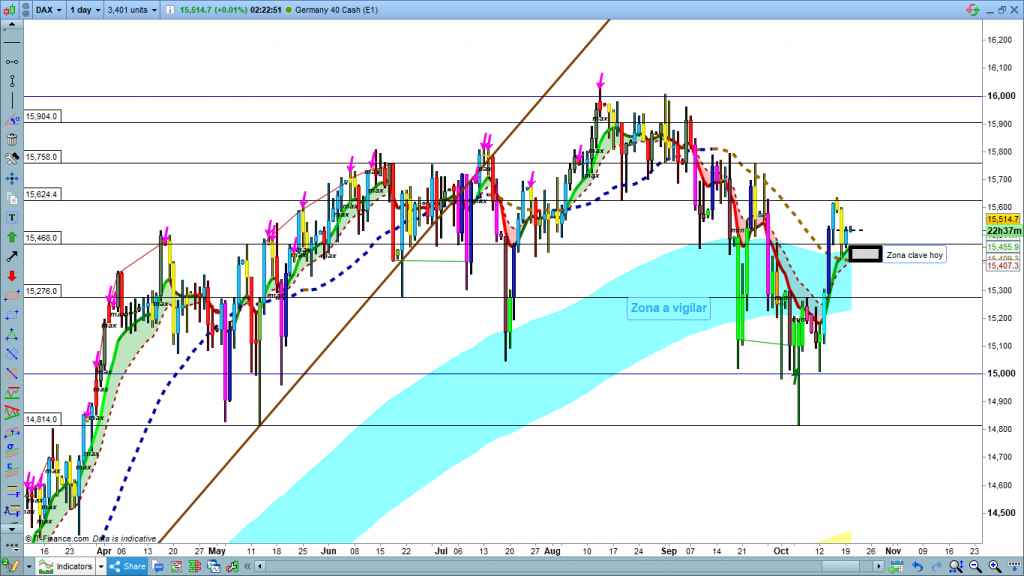Viewport: 1024px width, 576px height.
Task: Click the 'Zona clave hoy' label
Action: click(x=914, y=255)
